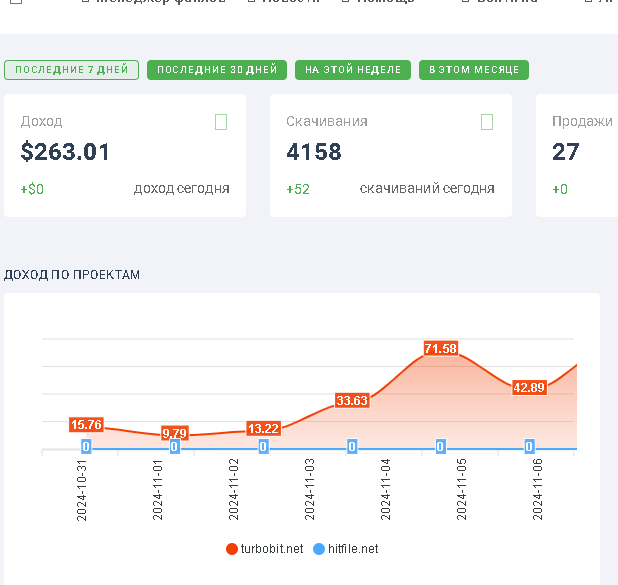Click the 71.58 peak data label
The height and width of the screenshot is (585, 618).
click(441, 348)
